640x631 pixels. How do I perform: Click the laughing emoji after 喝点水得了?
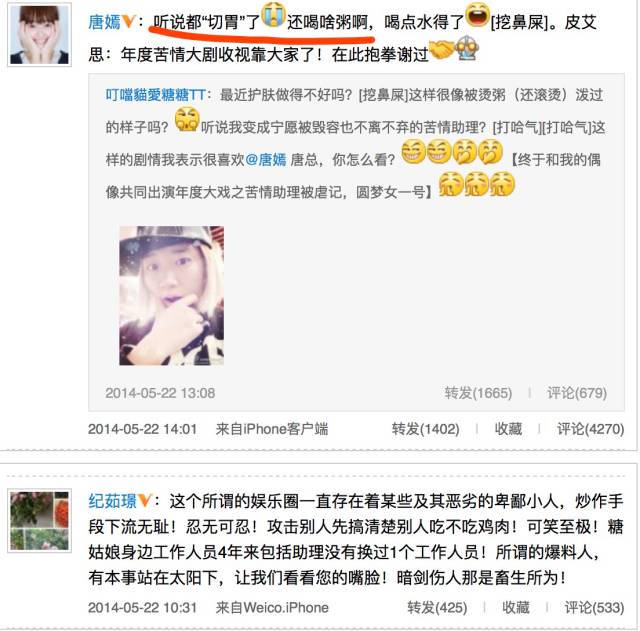(477, 15)
